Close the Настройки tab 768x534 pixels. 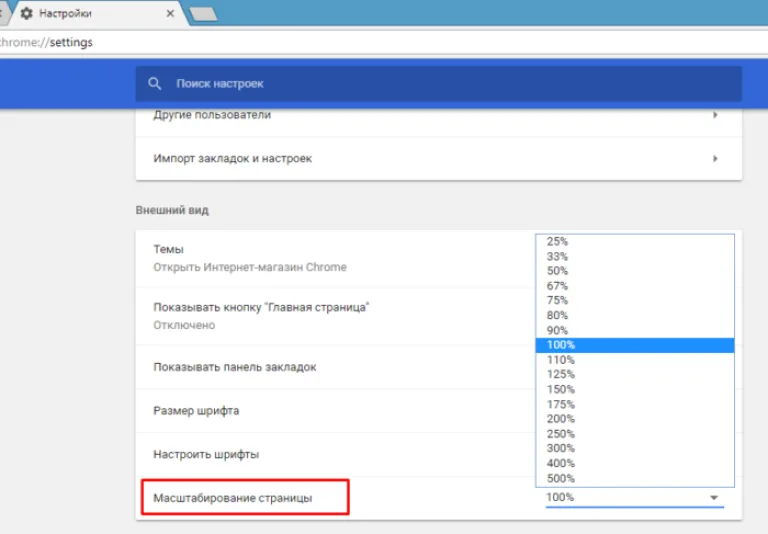170,13
